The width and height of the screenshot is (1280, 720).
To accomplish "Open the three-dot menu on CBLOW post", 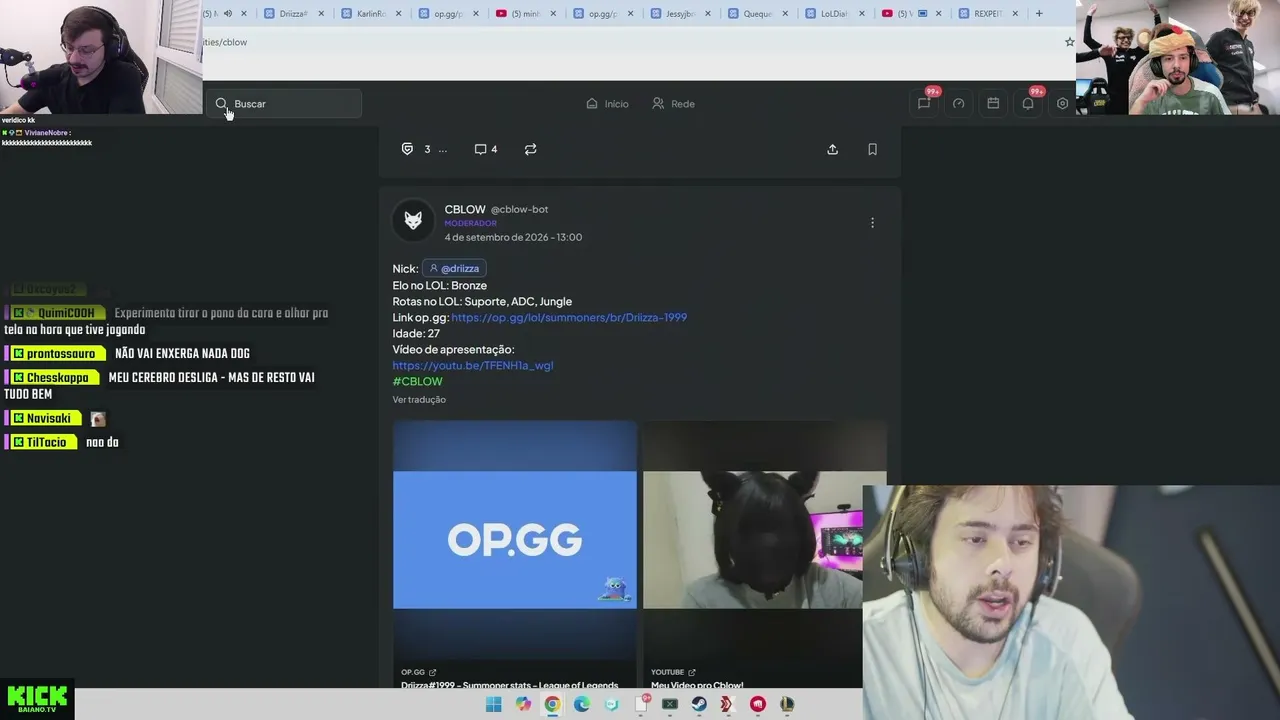I will 872,223.
